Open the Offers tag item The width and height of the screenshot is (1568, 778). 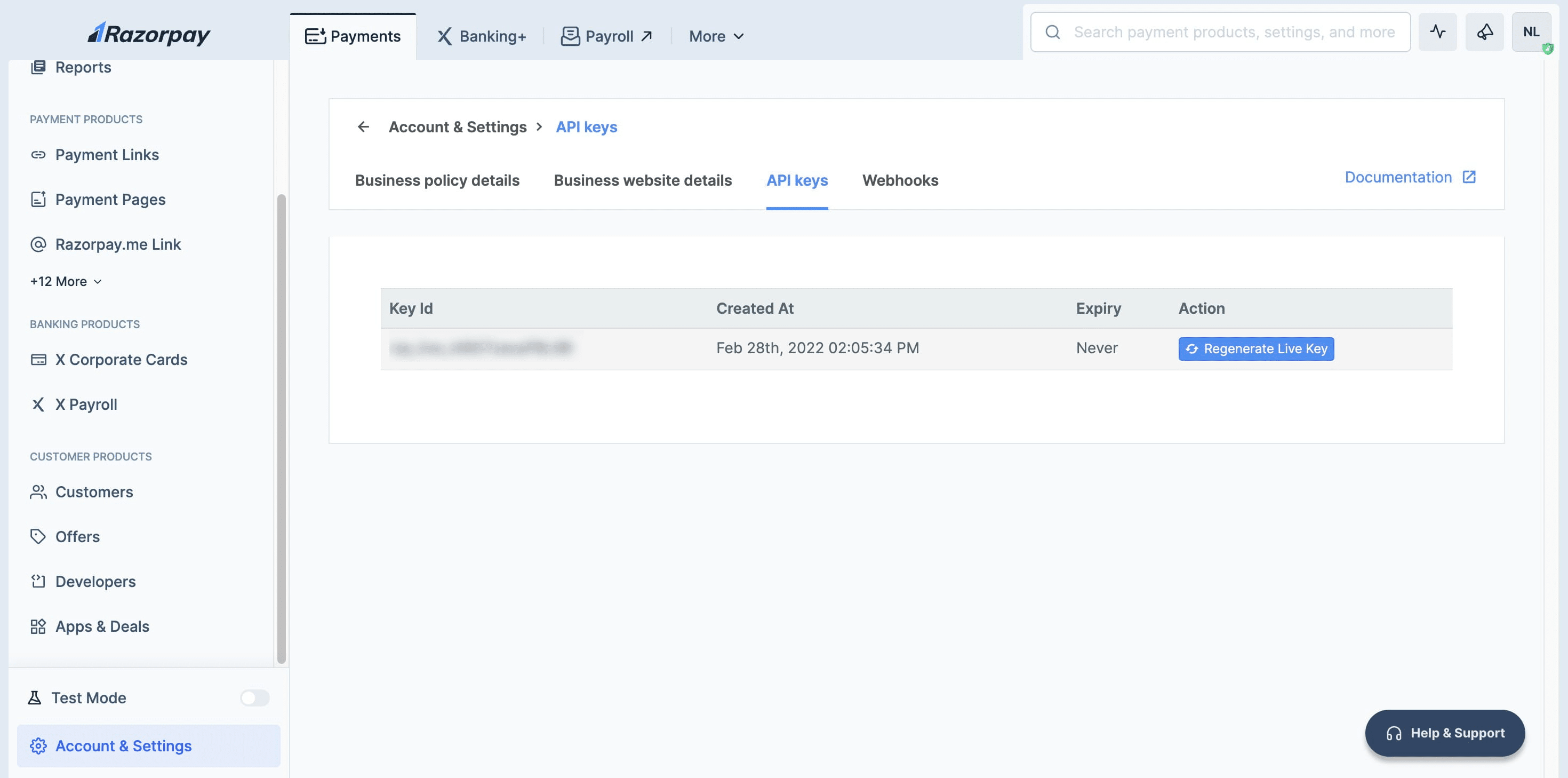point(77,537)
